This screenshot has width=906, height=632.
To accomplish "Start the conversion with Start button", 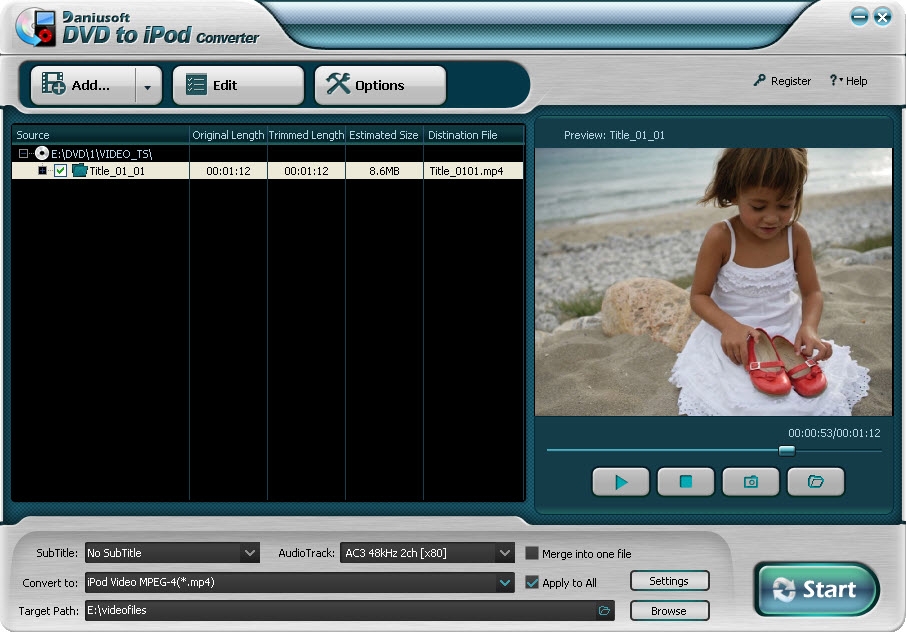I will pos(817,590).
